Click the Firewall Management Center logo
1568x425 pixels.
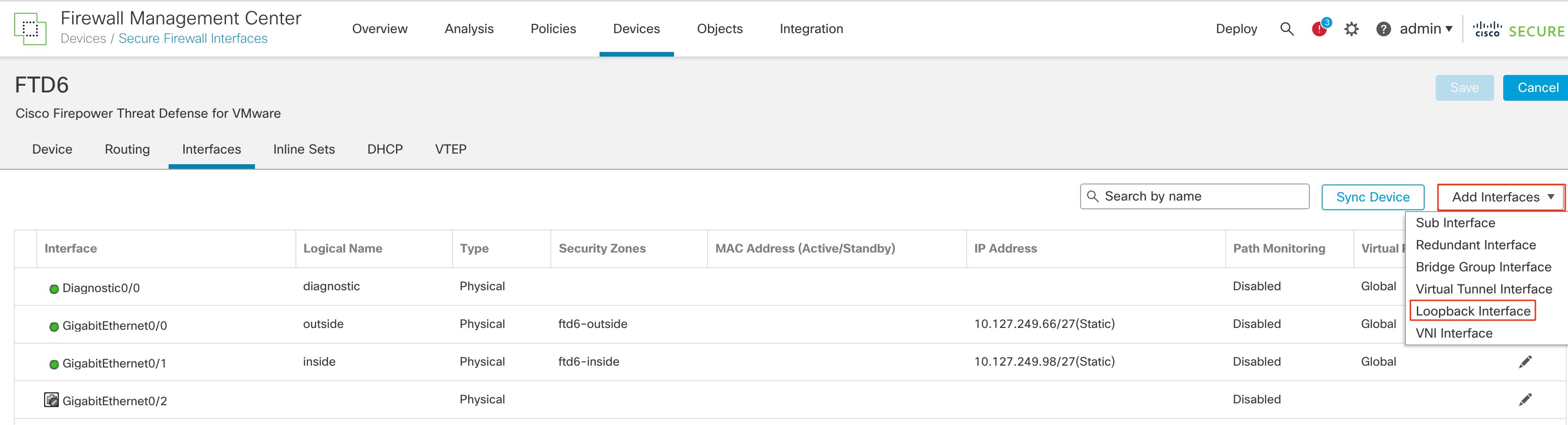pyautogui.click(x=30, y=29)
